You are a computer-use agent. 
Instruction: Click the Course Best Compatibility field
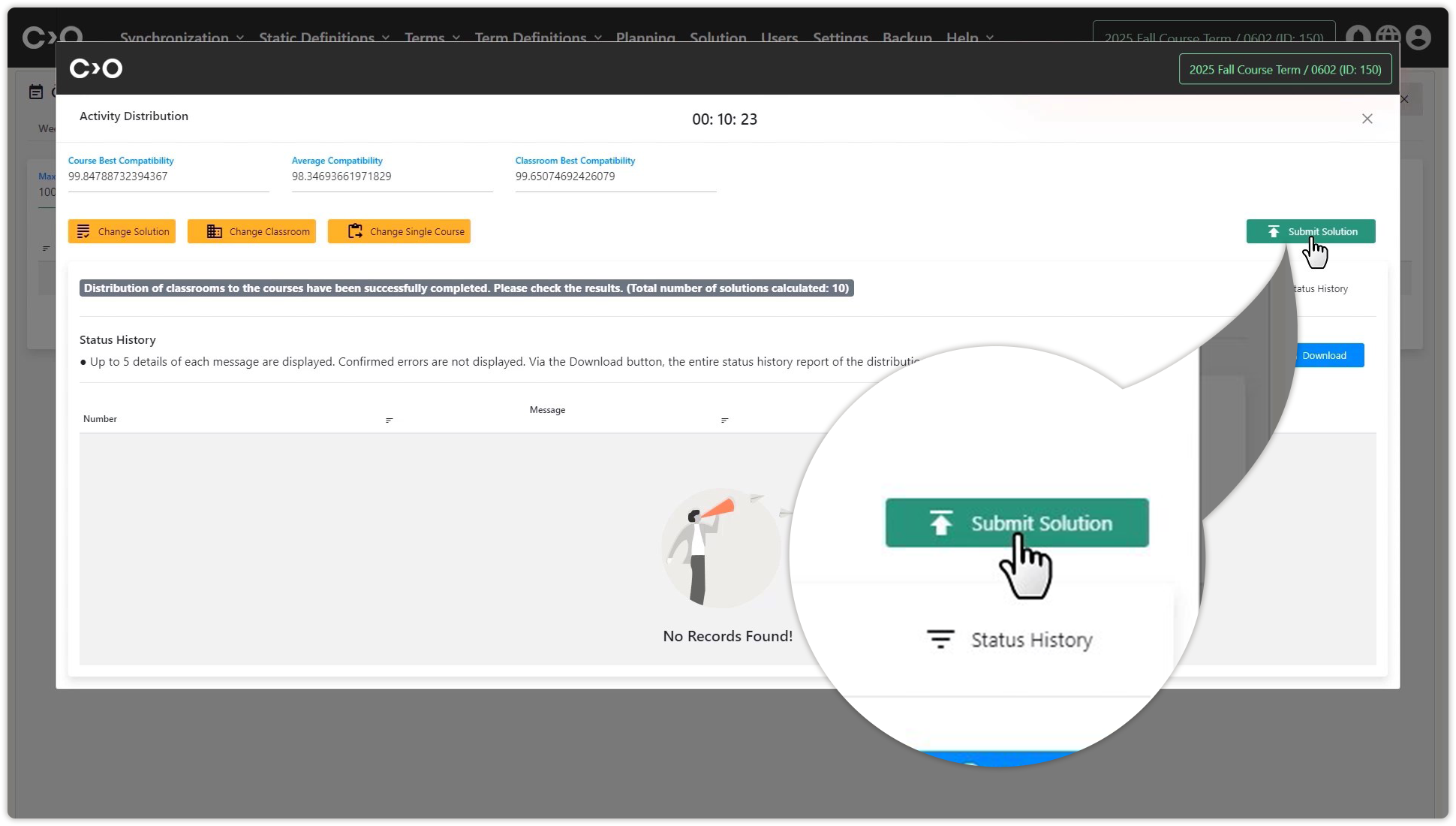coord(168,176)
